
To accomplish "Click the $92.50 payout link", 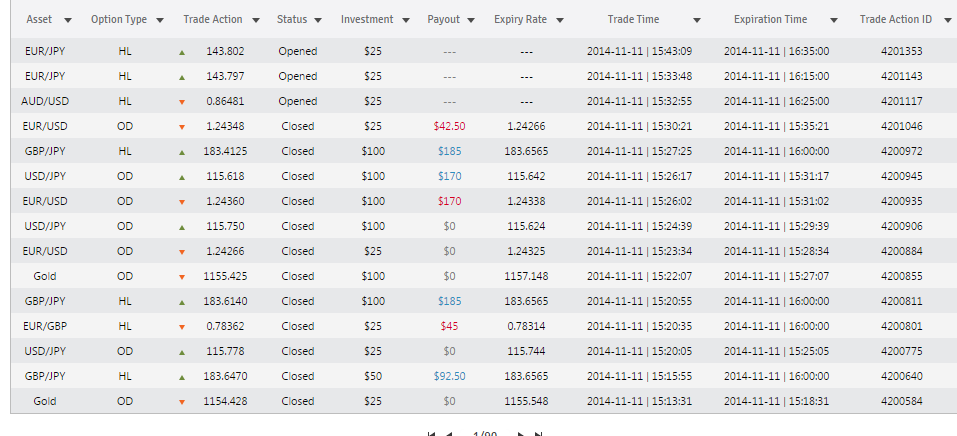I will pyautogui.click(x=449, y=376).
